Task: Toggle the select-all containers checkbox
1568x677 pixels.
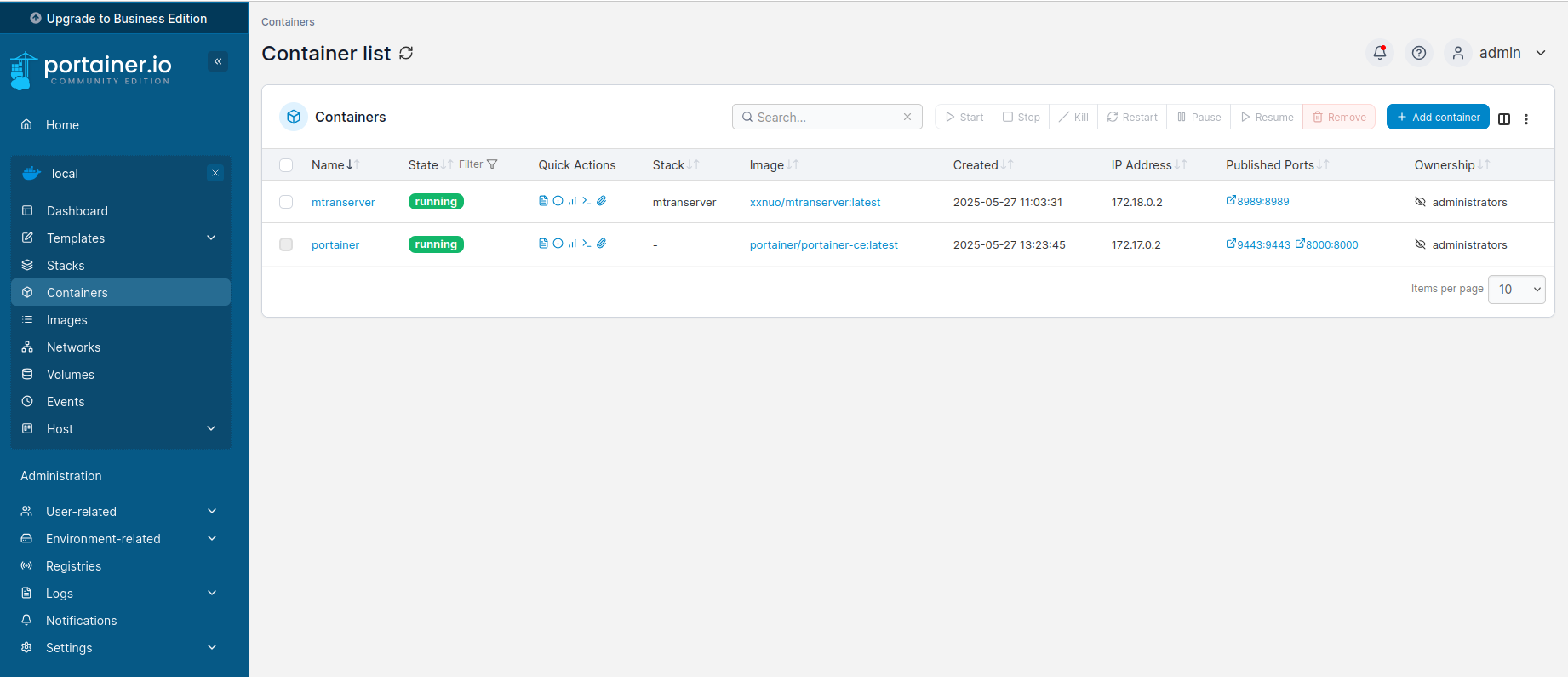Action: [286, 165]
